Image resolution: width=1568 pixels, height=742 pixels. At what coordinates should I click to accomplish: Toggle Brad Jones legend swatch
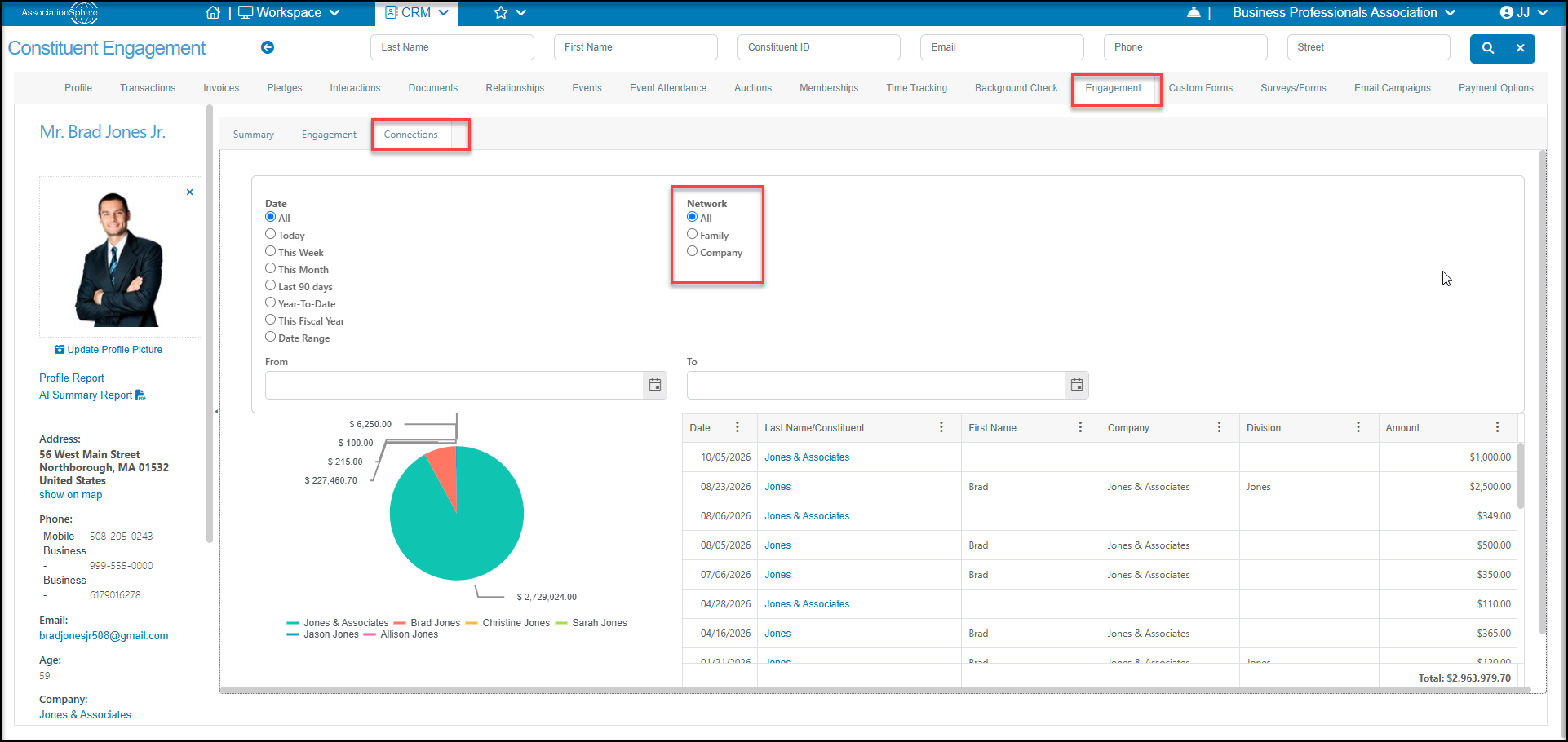400,623
